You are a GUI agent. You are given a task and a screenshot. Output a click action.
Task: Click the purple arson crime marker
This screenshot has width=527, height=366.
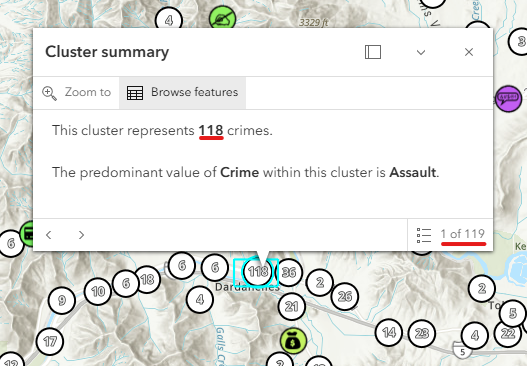pos(509,98)
